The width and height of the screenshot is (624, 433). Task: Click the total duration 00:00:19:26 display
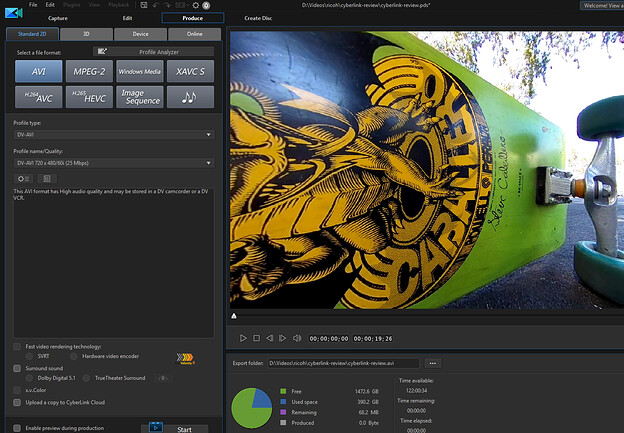tap(373, 339)
